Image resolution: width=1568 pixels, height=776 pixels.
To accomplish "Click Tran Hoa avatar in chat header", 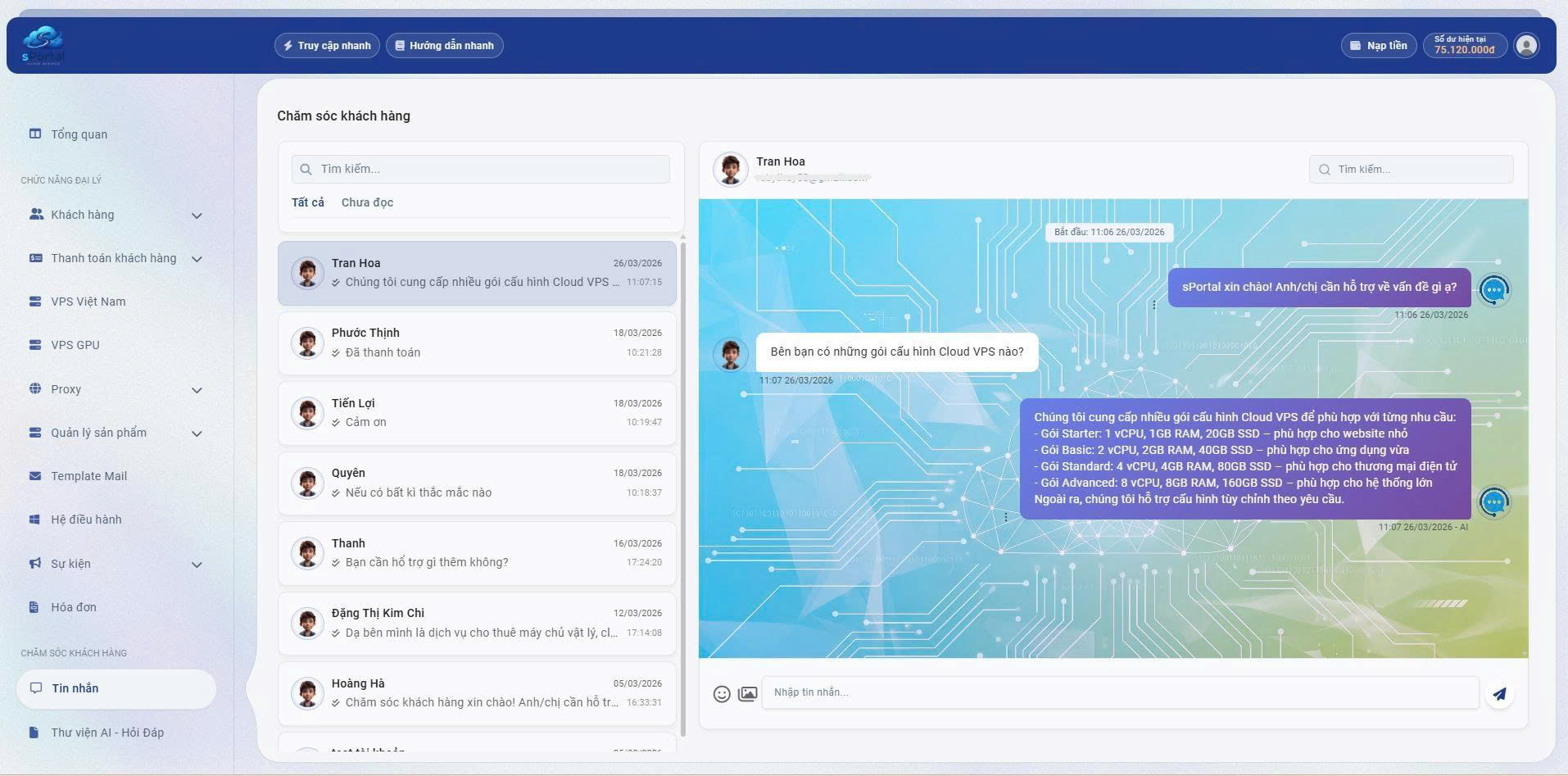I will coord(730,169).
